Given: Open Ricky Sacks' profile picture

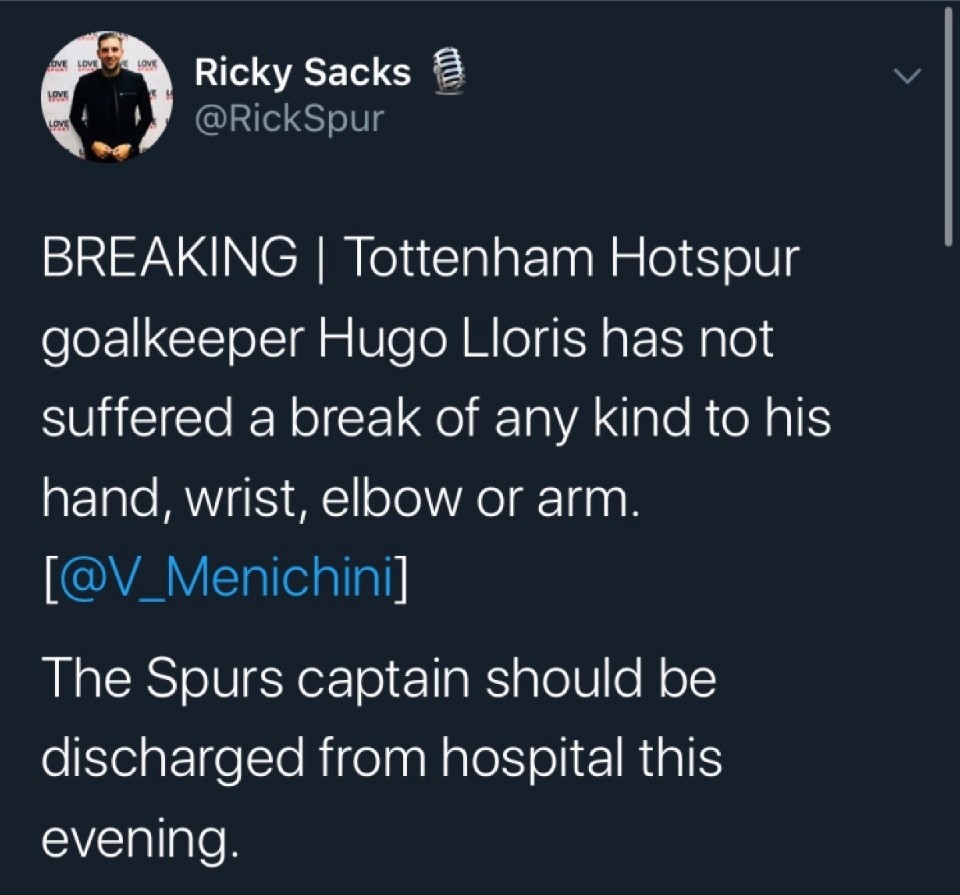Looking at the screenshot, I should click(108, 98).
